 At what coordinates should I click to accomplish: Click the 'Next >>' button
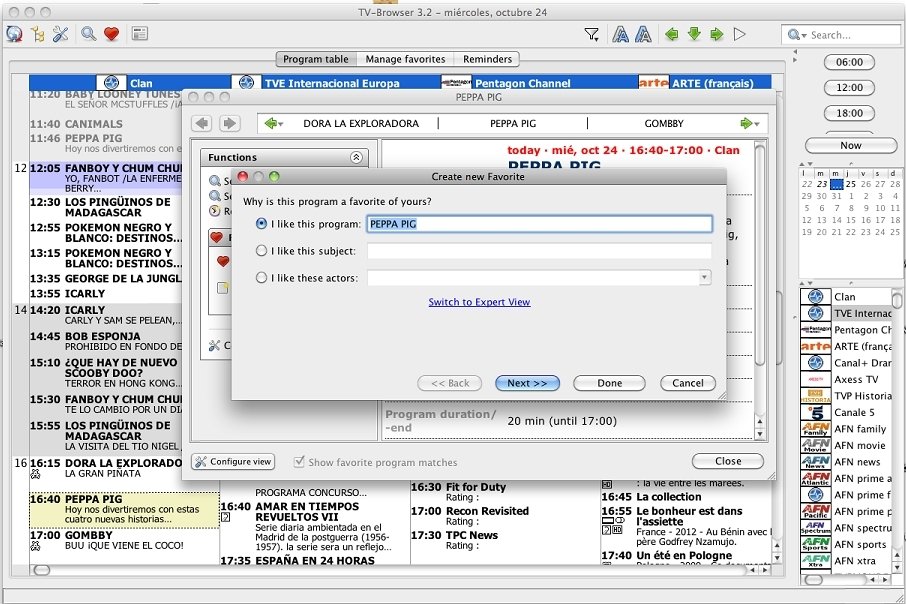[527, 383]
